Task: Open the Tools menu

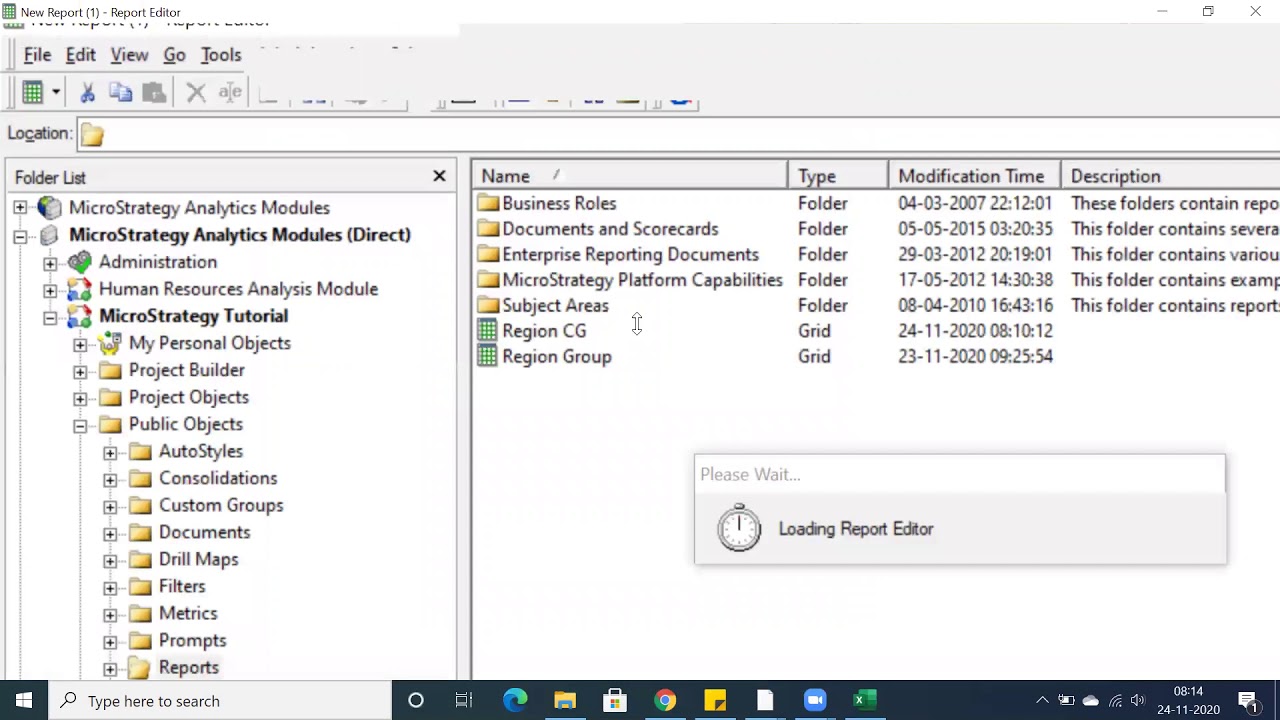Action: point(221,55)
